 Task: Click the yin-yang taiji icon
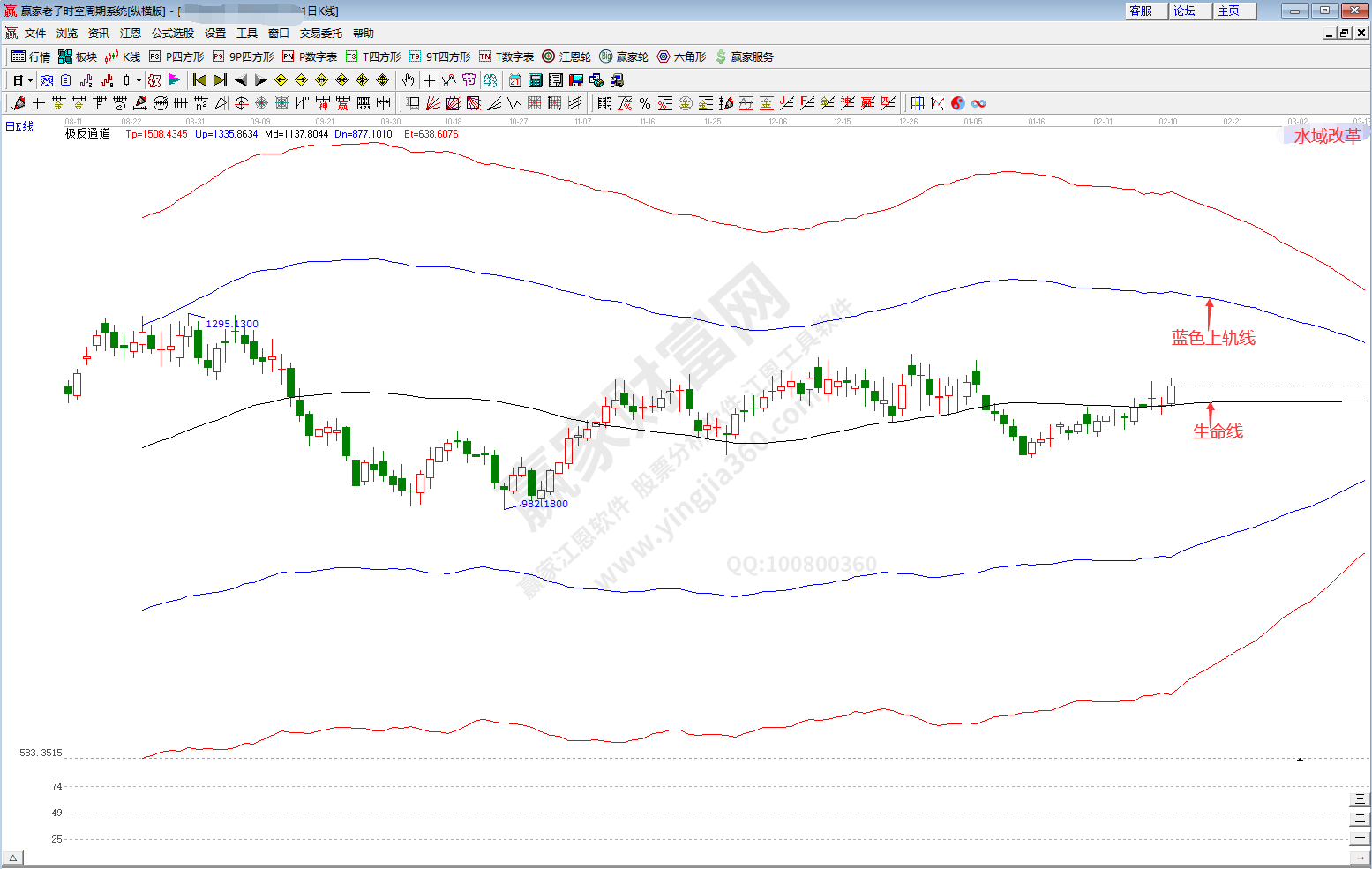coord(958,103)
